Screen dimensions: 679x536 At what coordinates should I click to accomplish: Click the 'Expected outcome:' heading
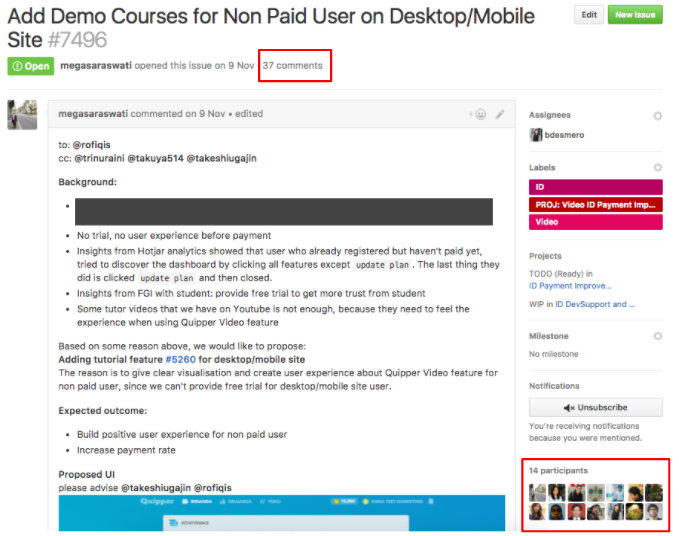pyautogui.click(x=103, y=411)
